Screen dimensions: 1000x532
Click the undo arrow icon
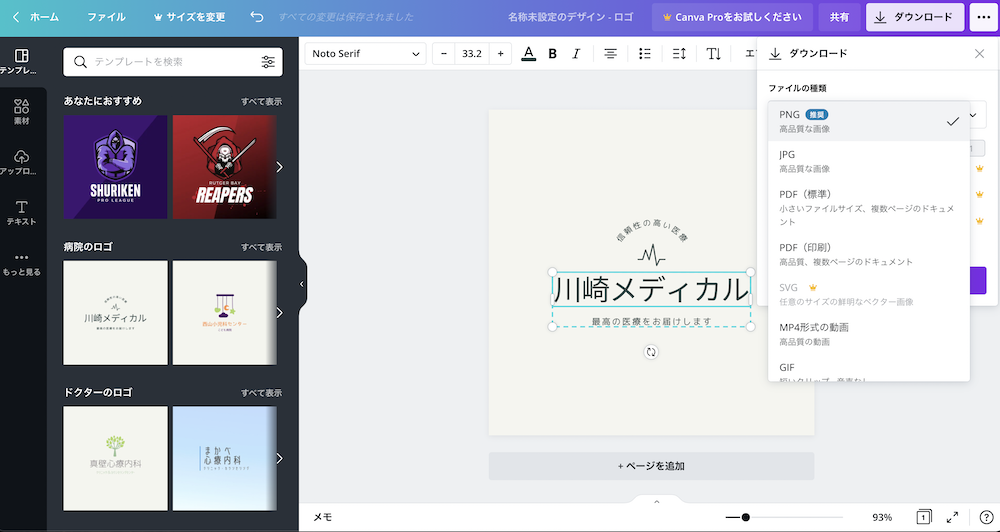tap(257, 17)
